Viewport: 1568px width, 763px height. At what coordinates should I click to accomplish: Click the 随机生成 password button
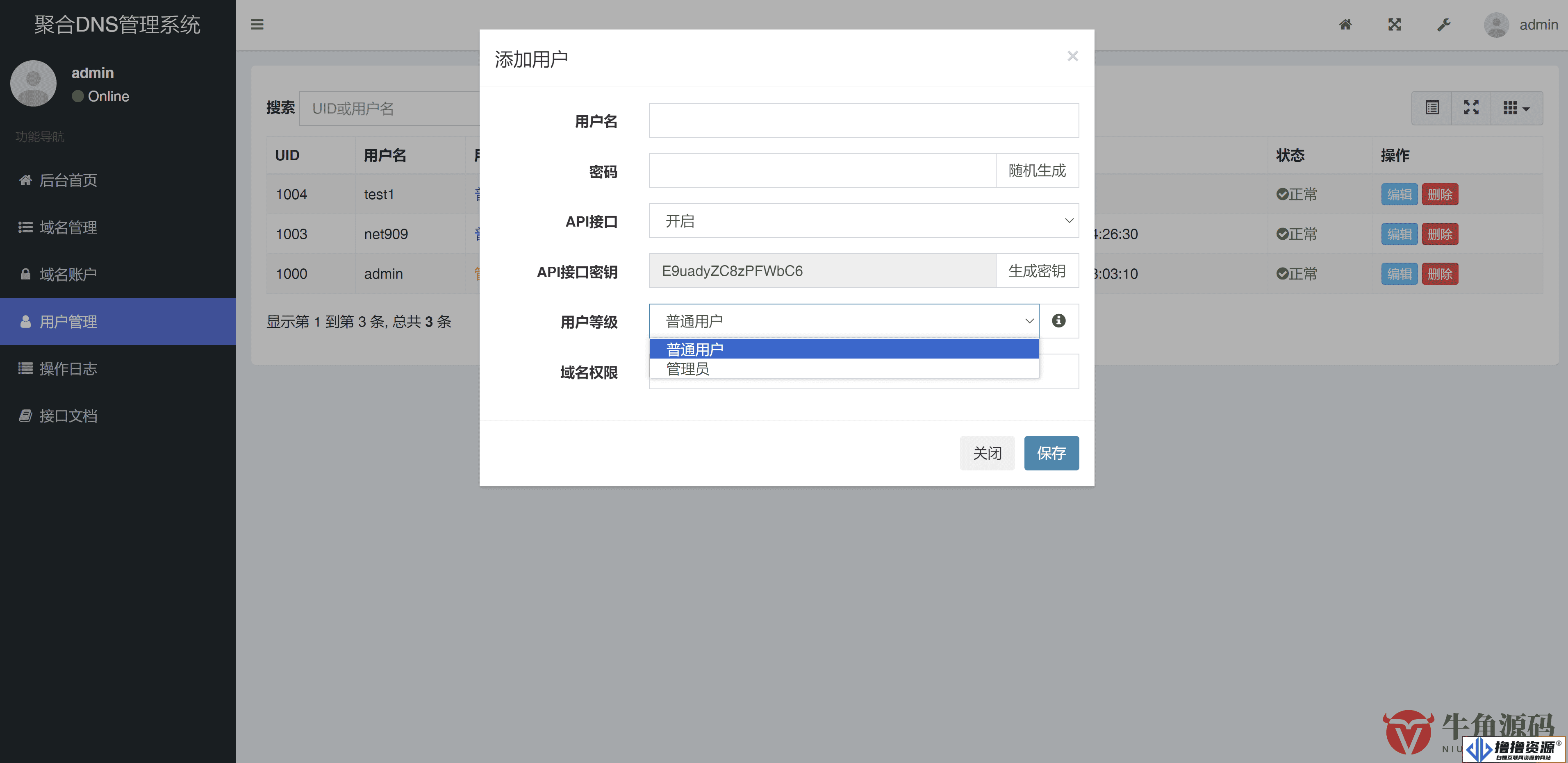pyautogui.click(x=1037, y=170)
